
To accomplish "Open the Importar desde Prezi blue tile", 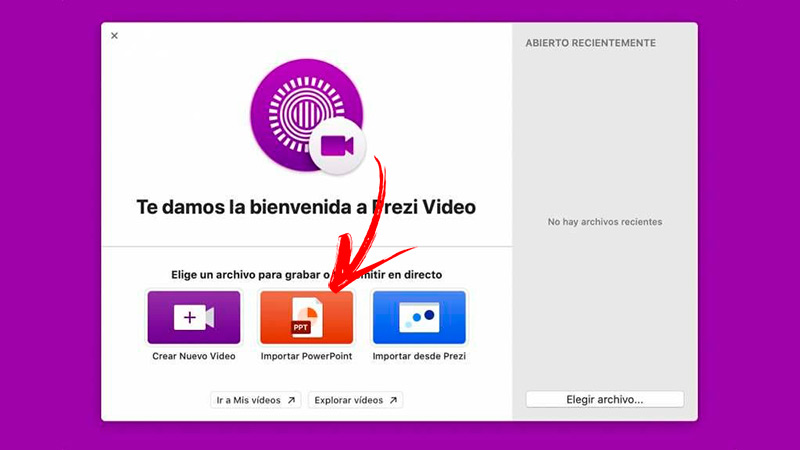I will (x=419, y=317).
